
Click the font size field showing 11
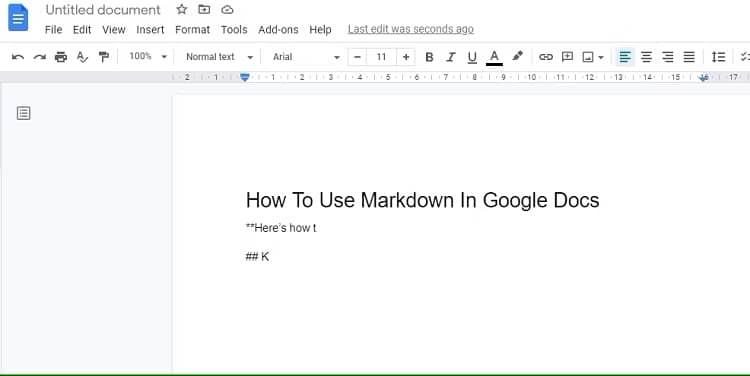click(x=381, y=57)
